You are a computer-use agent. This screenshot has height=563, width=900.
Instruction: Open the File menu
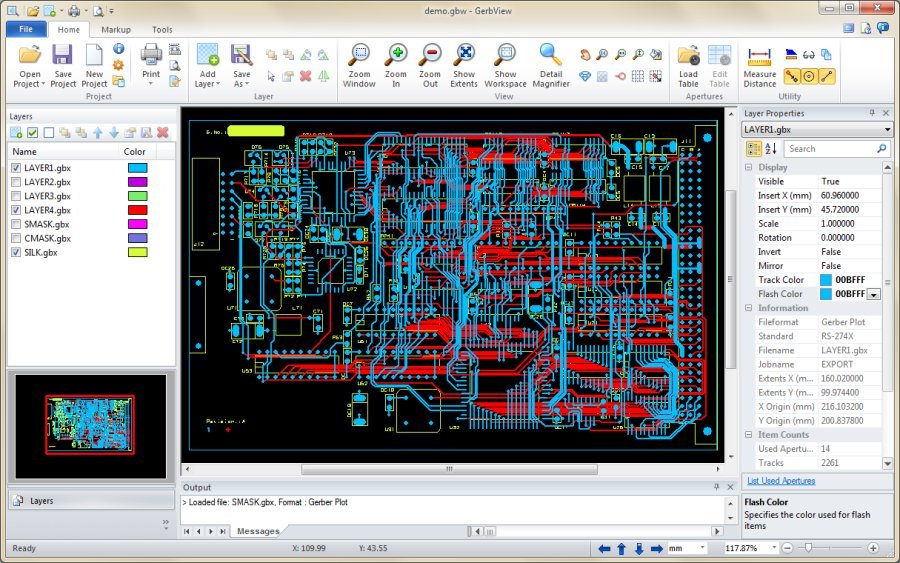tap(26, 30)
